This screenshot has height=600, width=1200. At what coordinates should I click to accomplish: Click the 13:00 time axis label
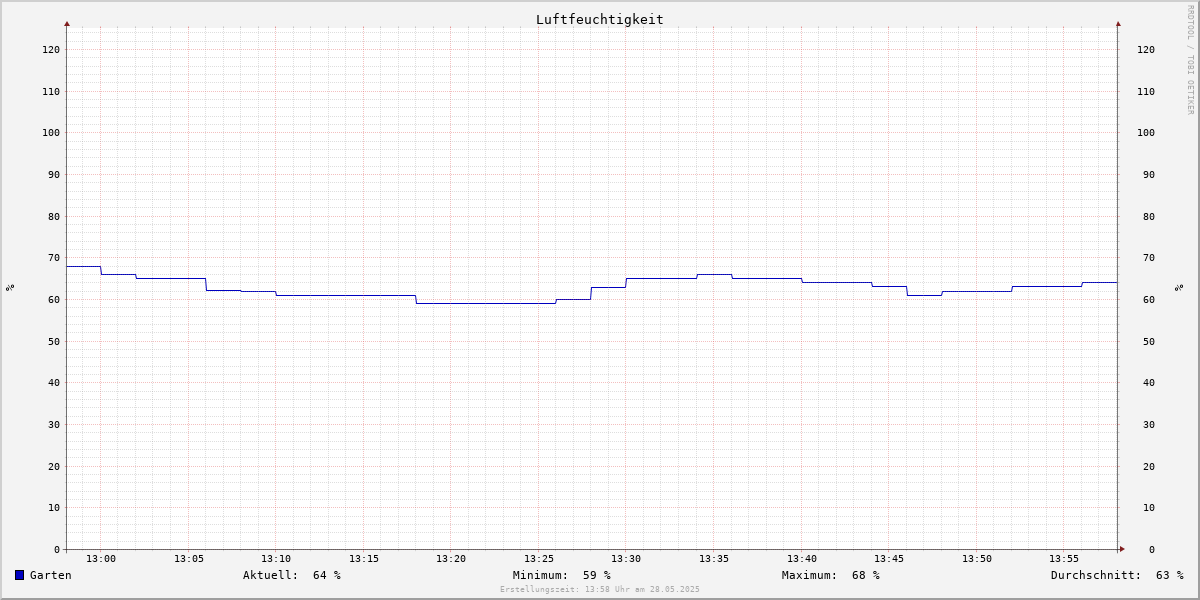(x=101, y=559)
